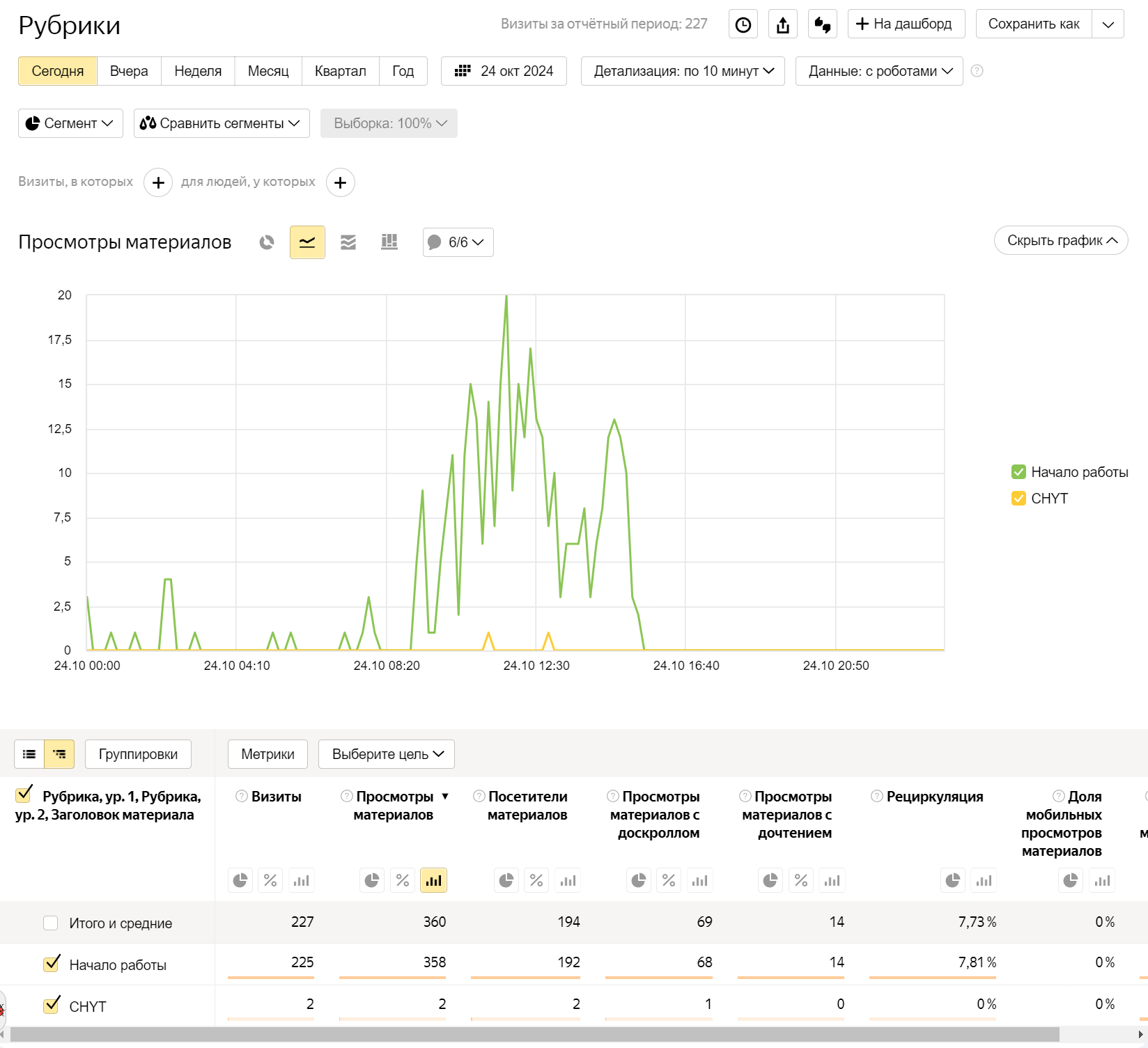Click the thumbs up/down feedback icon

(823, 24)
